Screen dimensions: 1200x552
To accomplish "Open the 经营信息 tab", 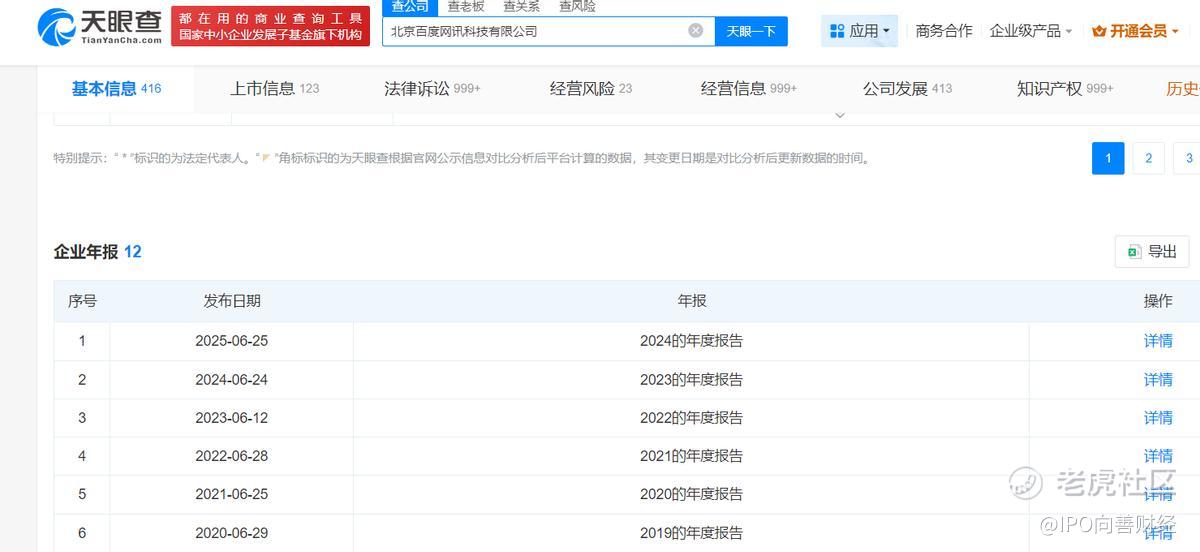I will click(749, 88).
